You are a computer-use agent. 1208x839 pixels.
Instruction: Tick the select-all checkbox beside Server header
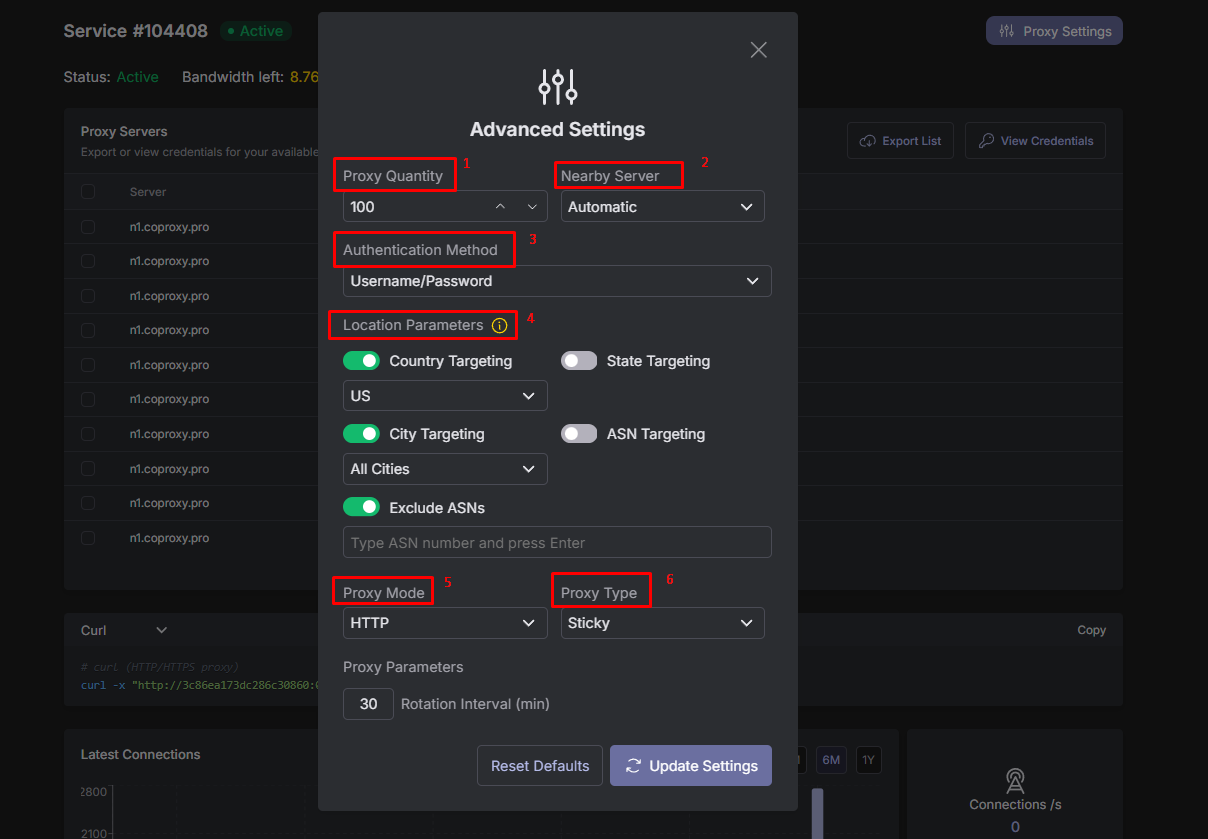click(x=88, y=191)
